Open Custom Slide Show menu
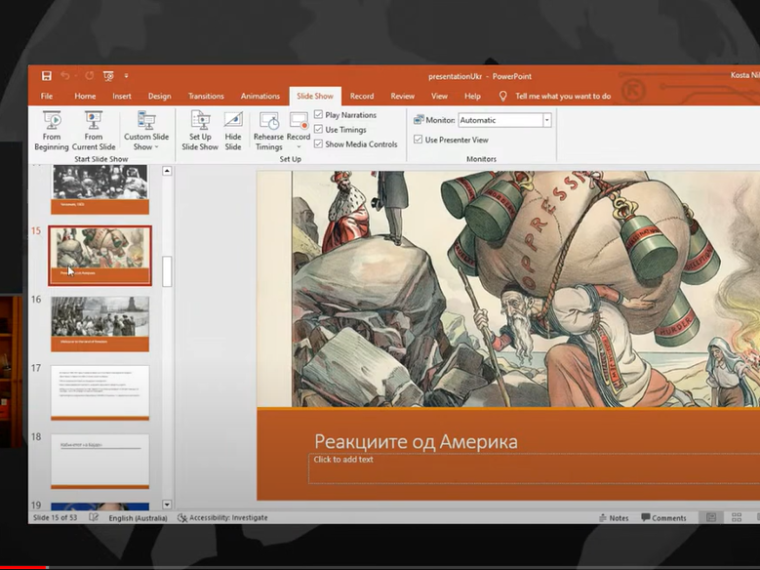The width and height of the screenshot is (760, 570). (146, 130)
